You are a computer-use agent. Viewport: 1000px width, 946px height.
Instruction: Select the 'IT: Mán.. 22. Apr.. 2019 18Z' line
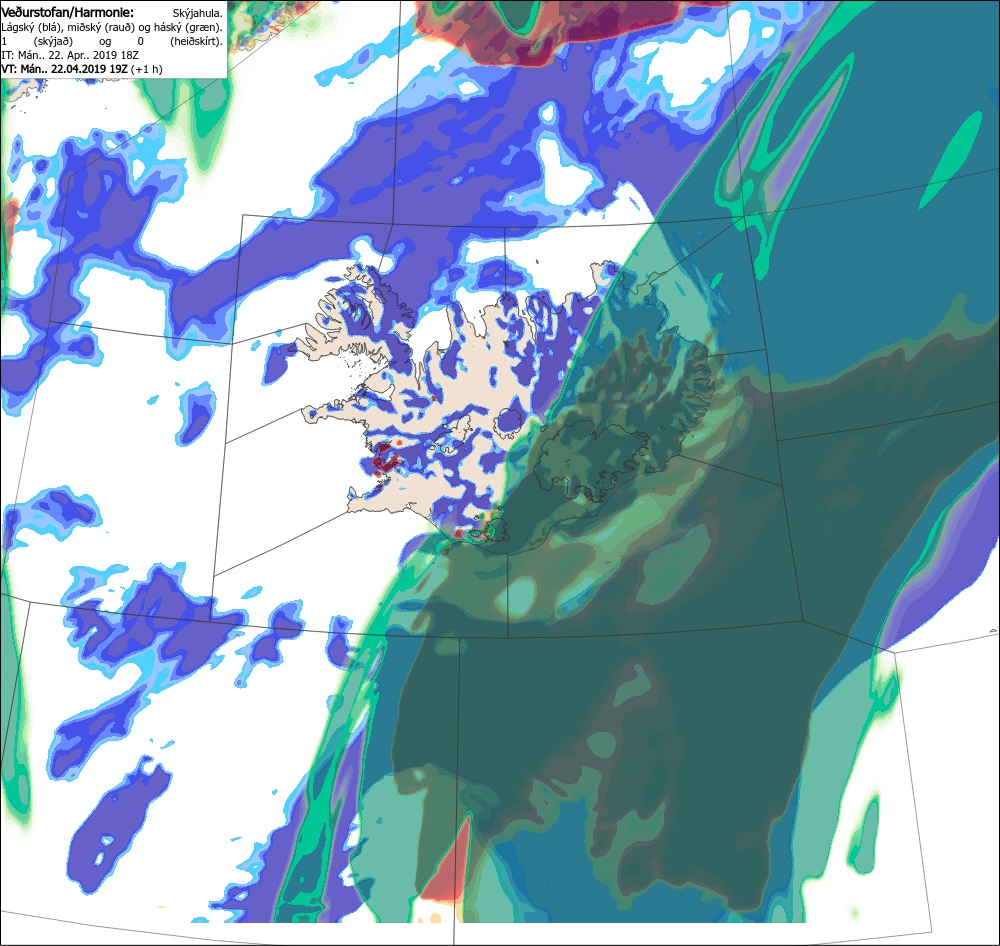[x=70, y=55]
